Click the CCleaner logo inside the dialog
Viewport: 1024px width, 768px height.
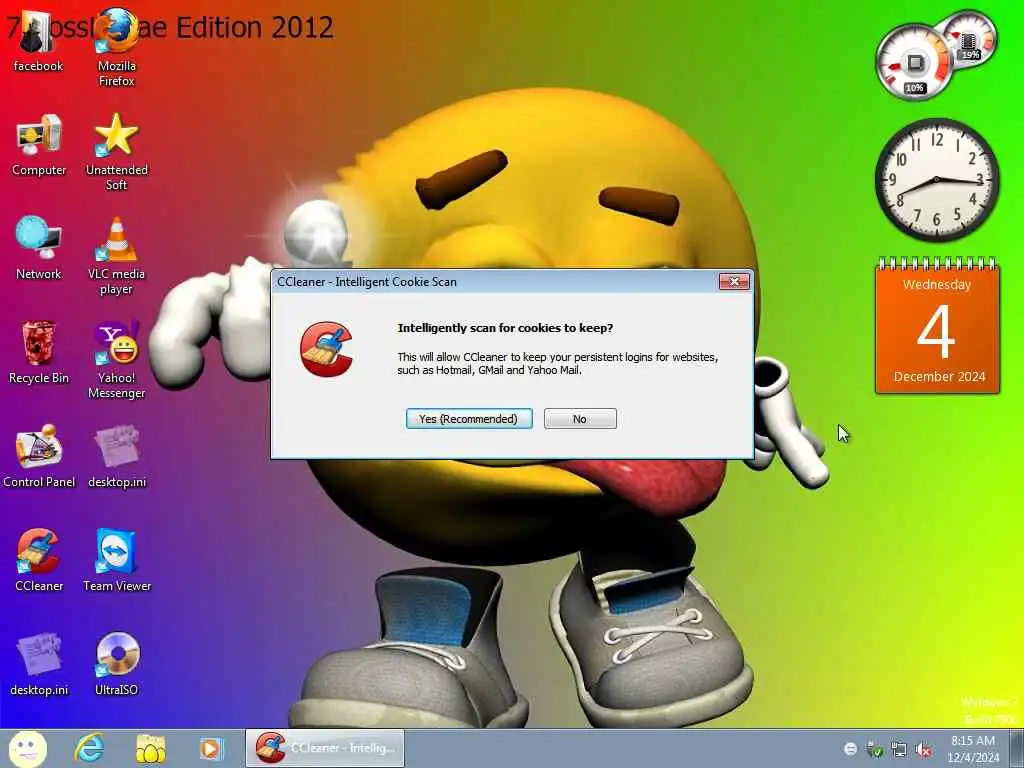[x=327, y=349]
